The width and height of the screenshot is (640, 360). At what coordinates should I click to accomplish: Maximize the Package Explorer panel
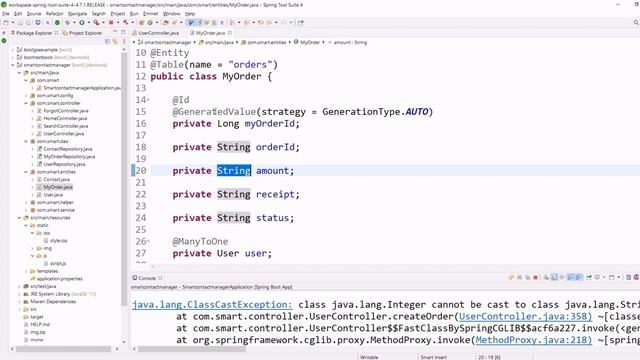tap(123, 31)
